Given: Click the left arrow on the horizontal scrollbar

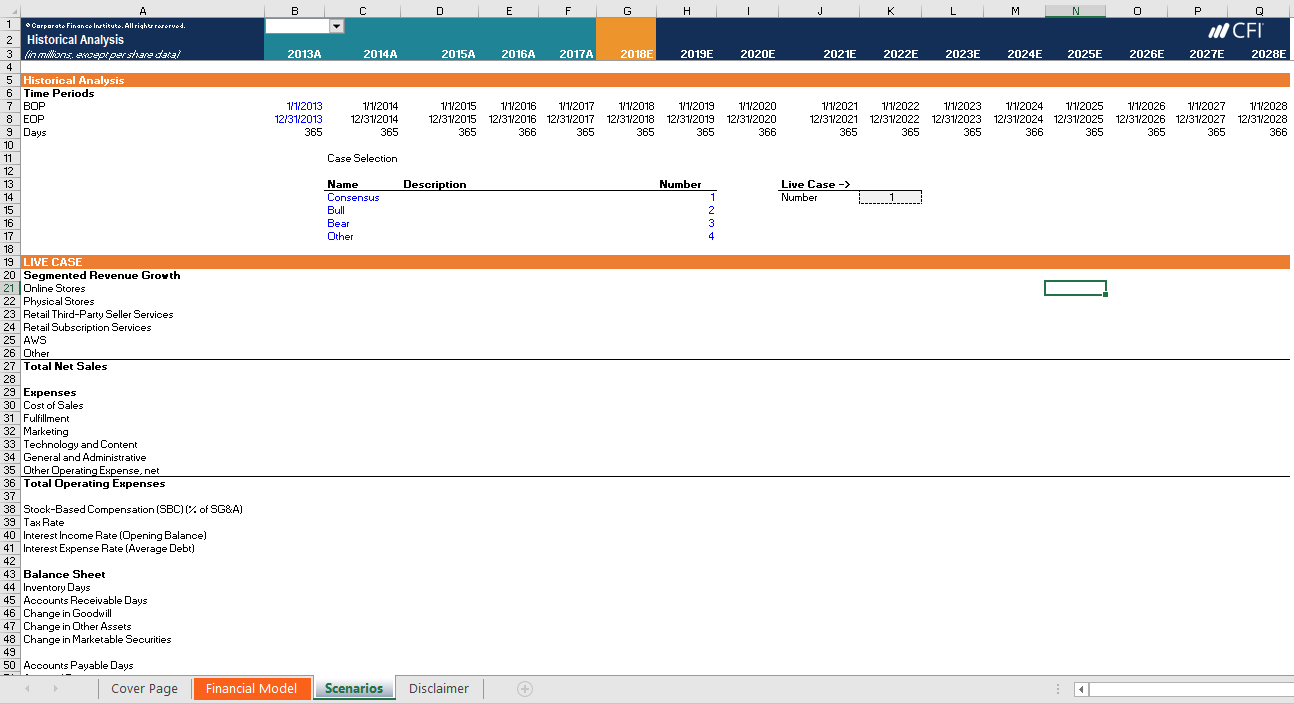Looking at the screenshot, I should [1080, 689].
